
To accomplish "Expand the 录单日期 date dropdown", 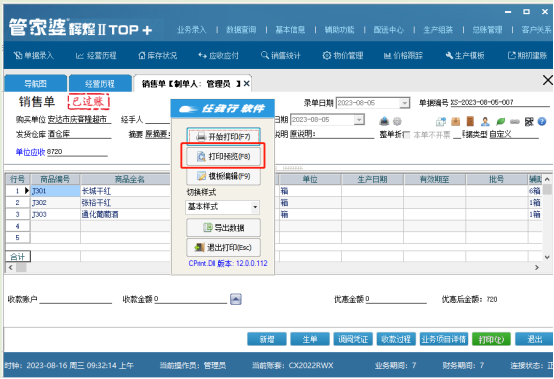I will point(404,103).
